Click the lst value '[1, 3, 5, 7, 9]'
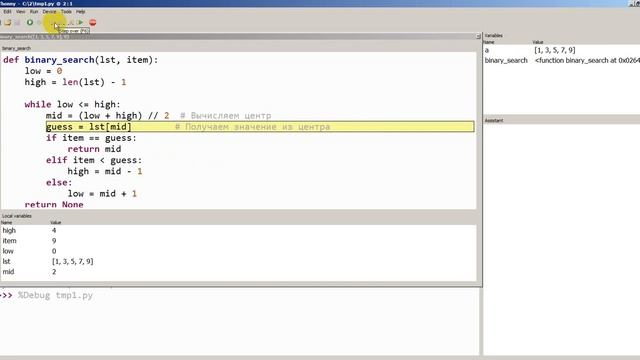Viewport: 640px width, 360px height. [73, 261]
